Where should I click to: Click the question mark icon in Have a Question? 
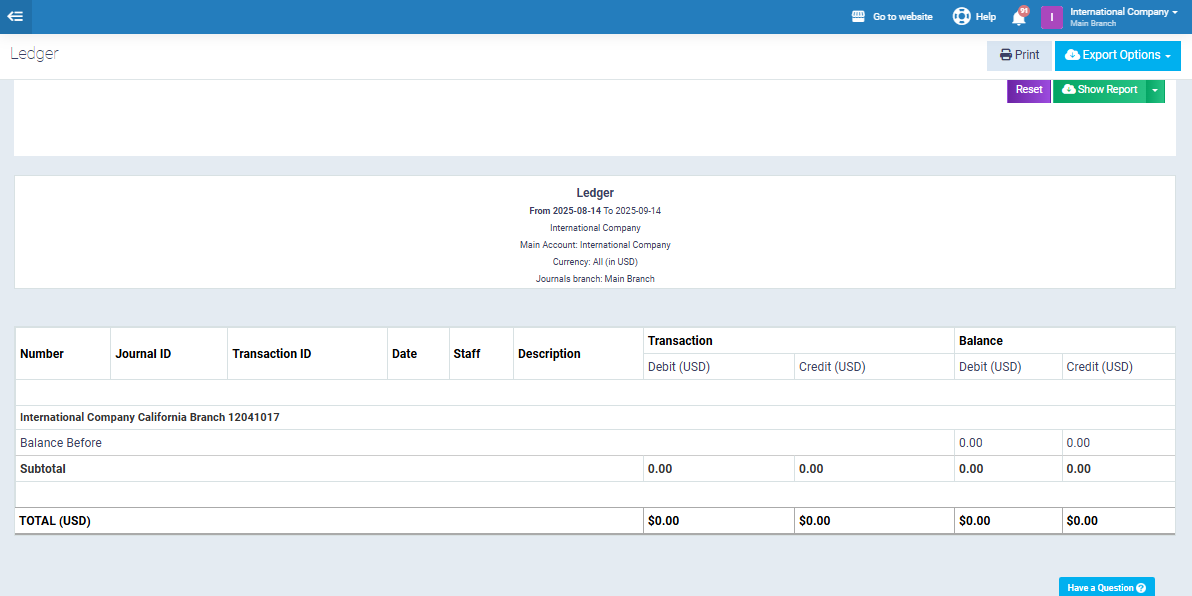1141,588
